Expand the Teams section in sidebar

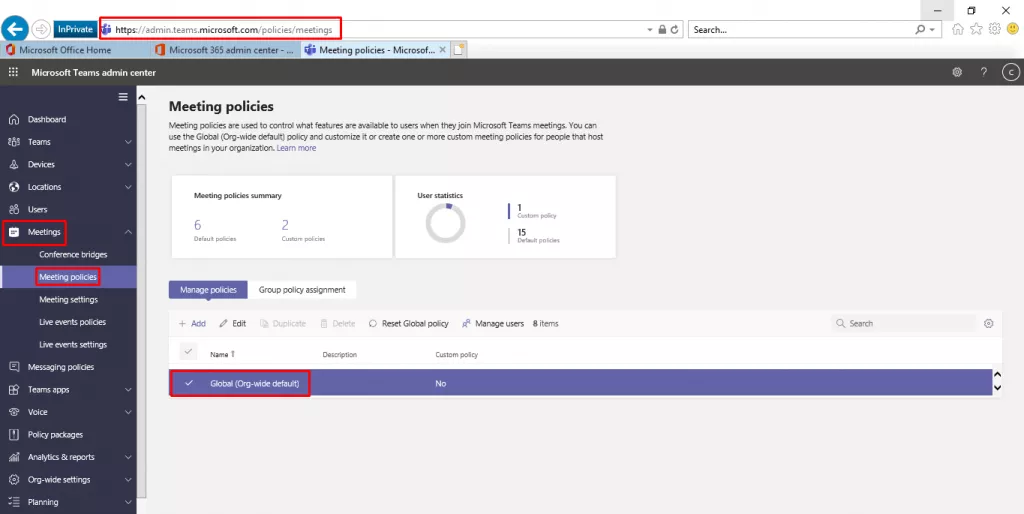(128, 142)
